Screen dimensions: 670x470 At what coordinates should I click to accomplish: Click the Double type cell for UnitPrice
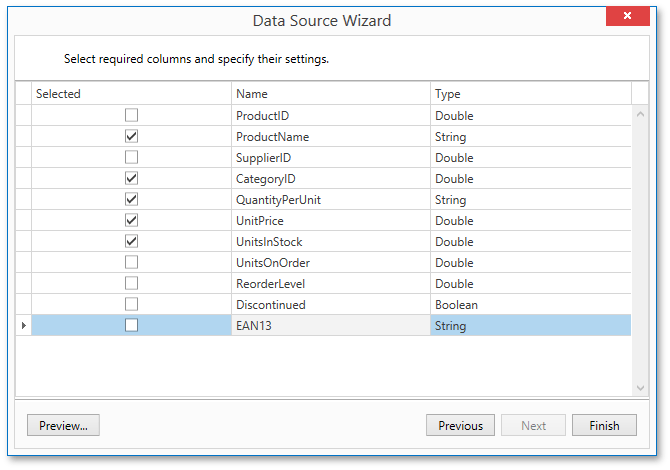531,220
